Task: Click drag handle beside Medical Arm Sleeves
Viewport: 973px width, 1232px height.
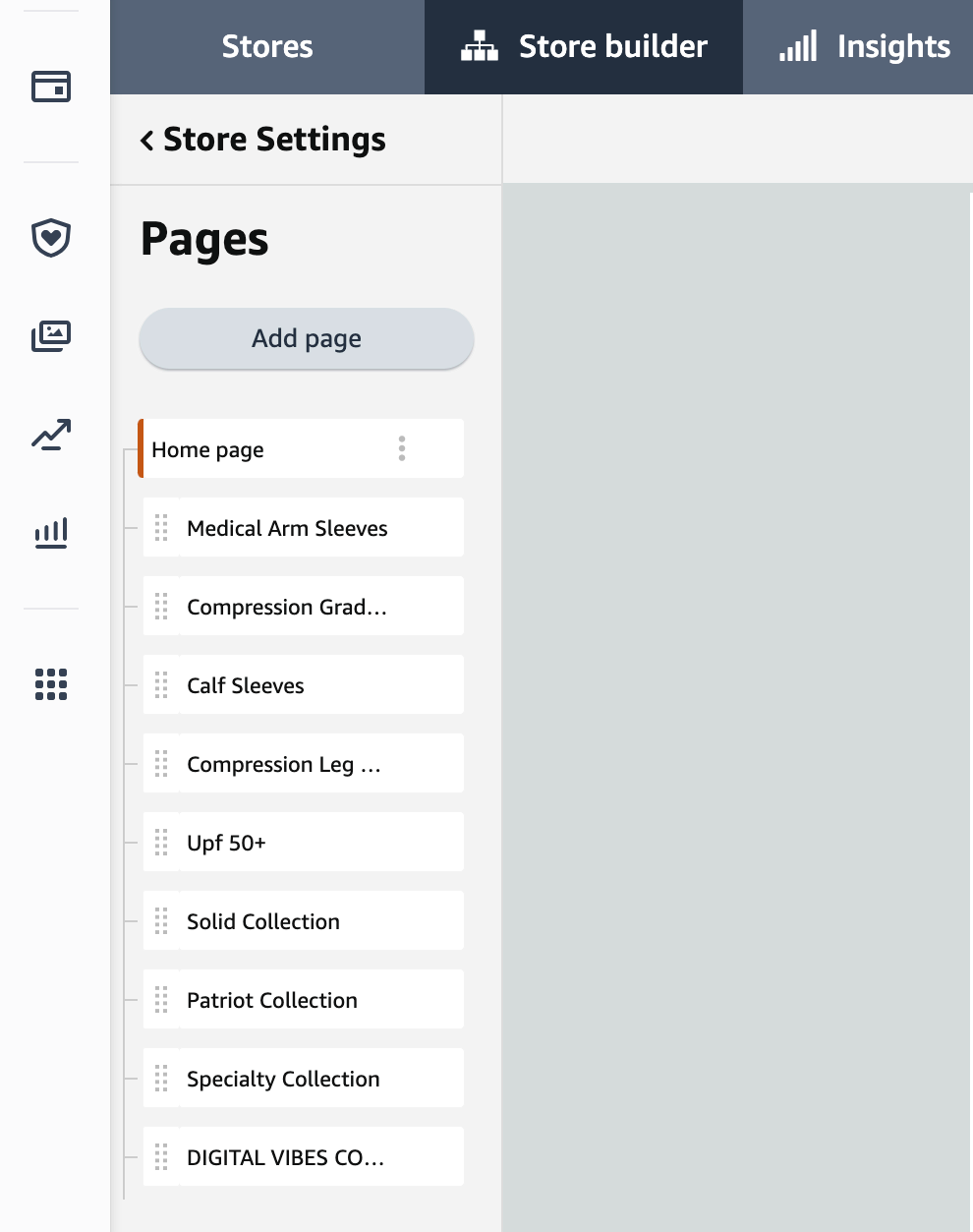Action: pos(161,528)
